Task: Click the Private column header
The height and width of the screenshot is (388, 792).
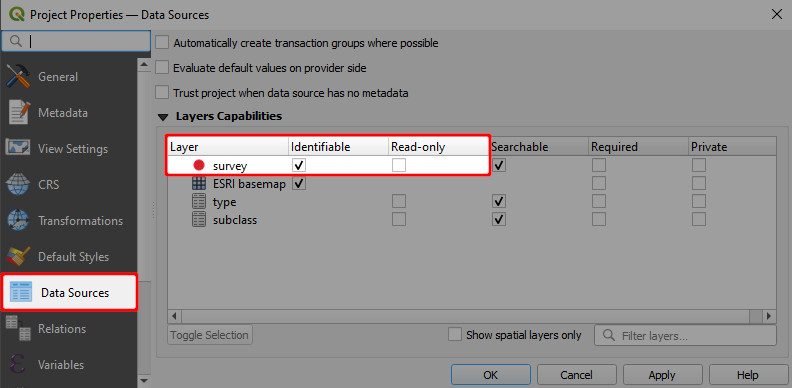Action: click(x=732, y=147)
